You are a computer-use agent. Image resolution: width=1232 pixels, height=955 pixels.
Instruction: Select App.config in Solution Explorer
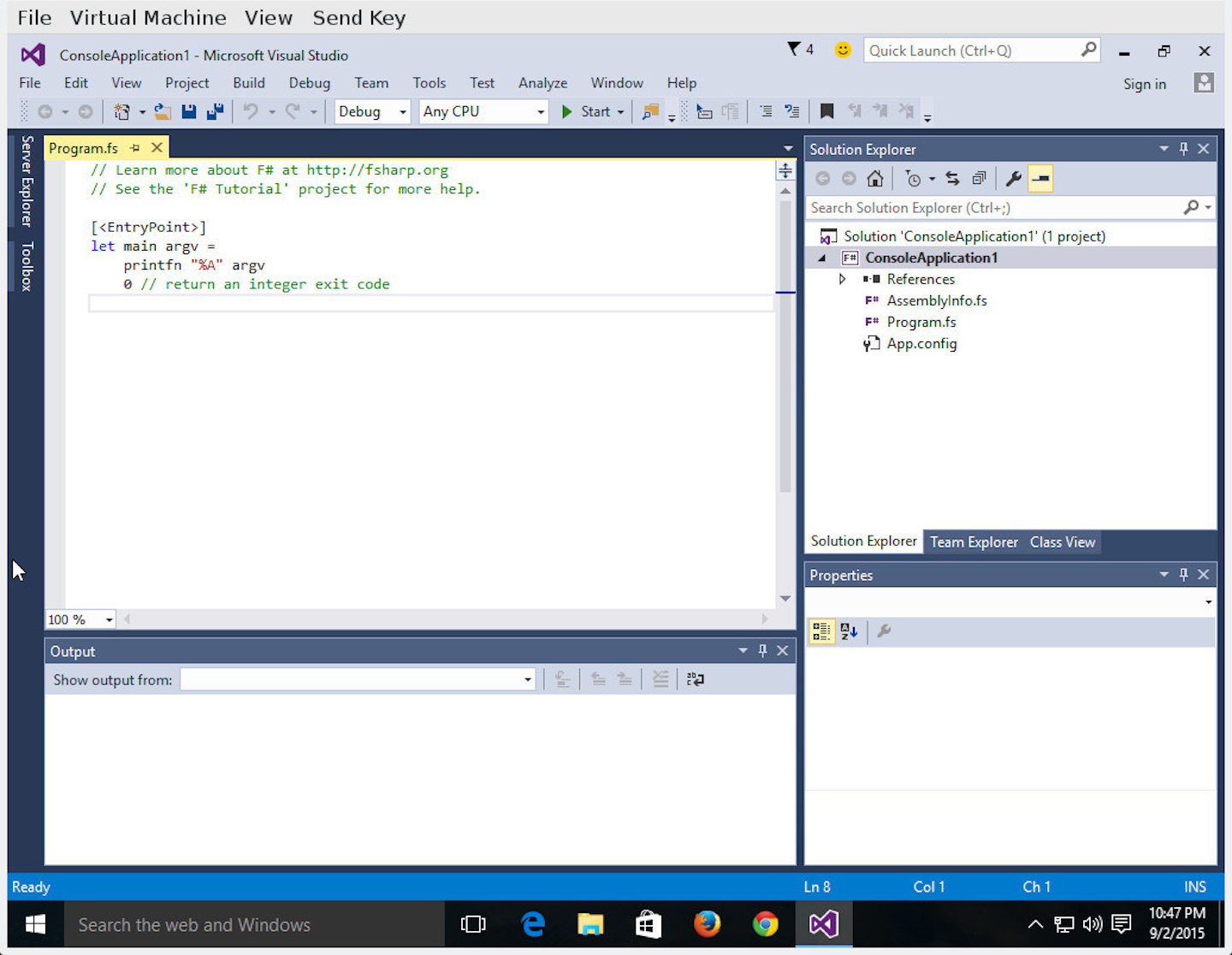(921, 343)
